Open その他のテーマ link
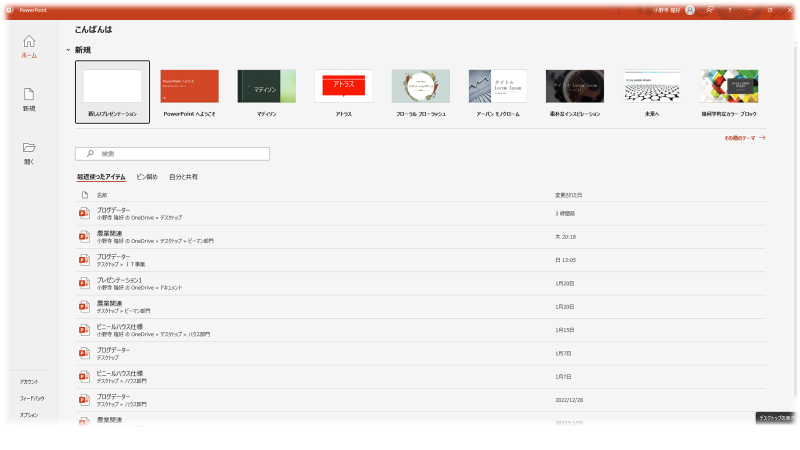 coord(738,137)
